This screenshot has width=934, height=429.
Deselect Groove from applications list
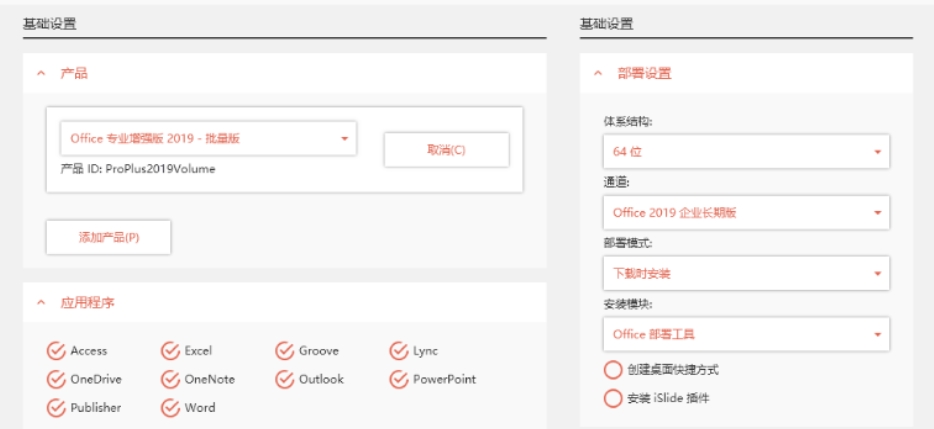[x=284, y=351]
